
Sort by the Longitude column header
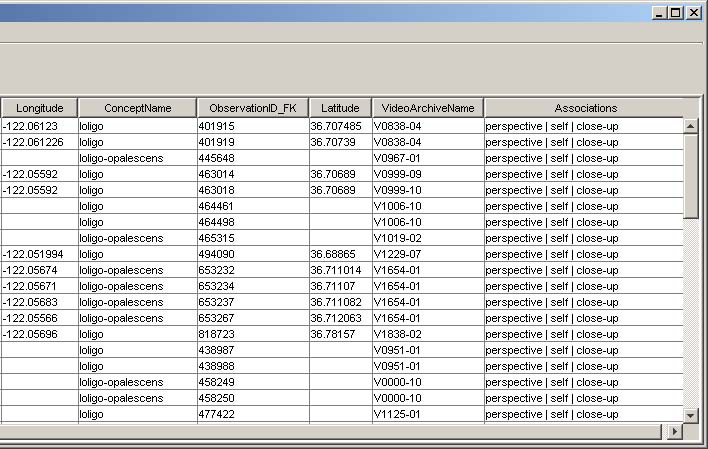coord(39,108)
